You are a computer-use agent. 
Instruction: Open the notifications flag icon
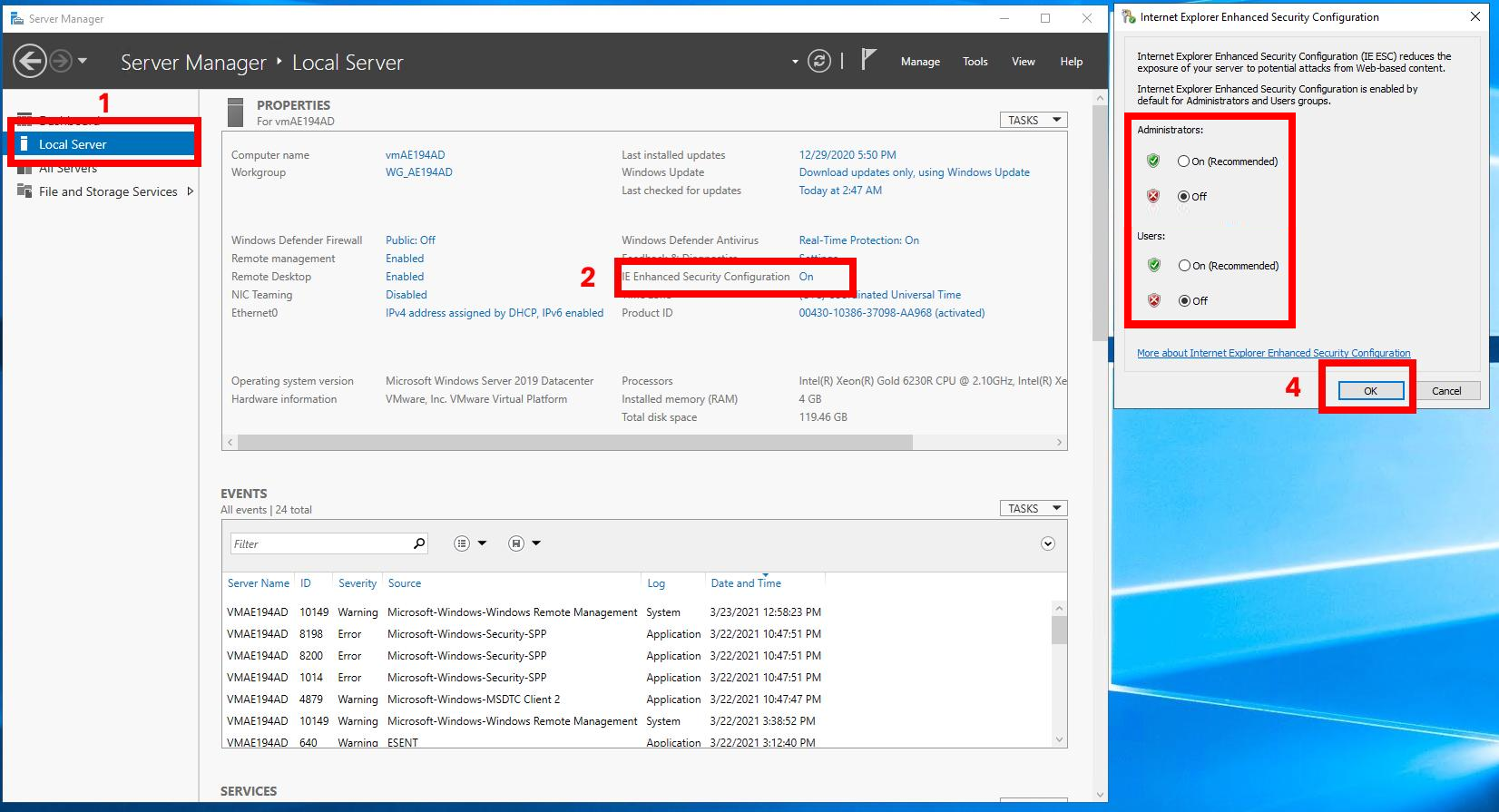[x=868, y=60]
